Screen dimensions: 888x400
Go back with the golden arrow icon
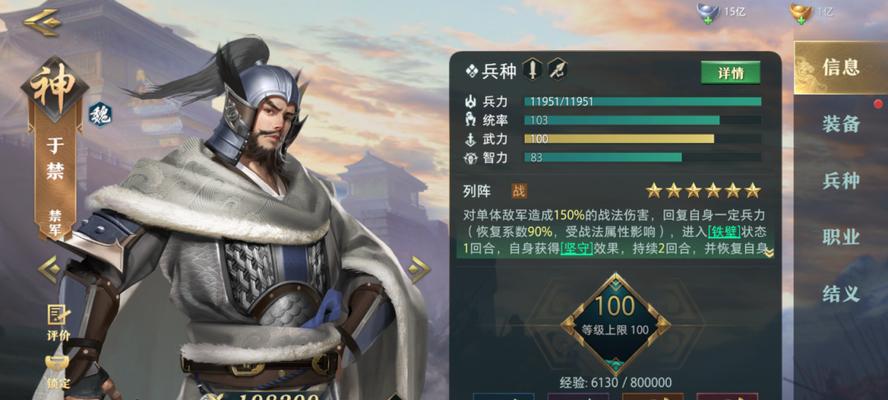[41, 22]
